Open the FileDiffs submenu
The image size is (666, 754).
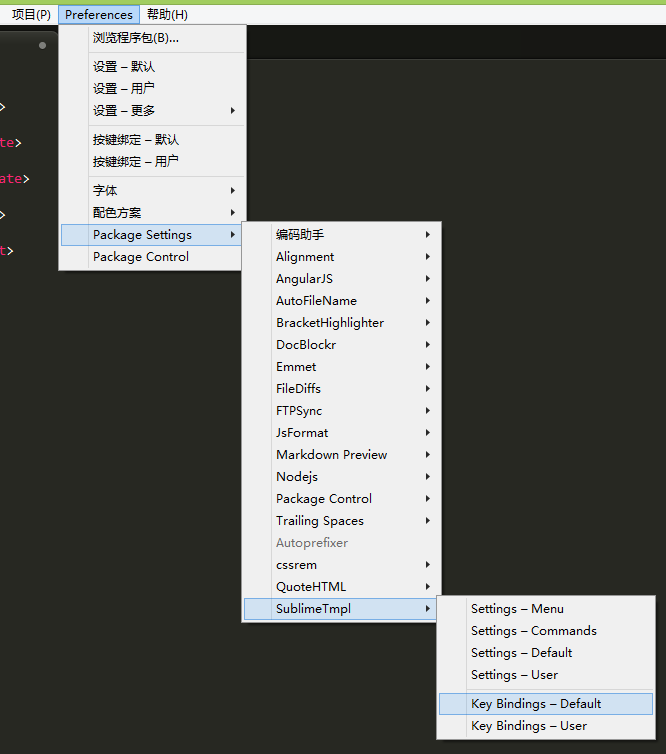pyautogui.click(x=341, y=389)
